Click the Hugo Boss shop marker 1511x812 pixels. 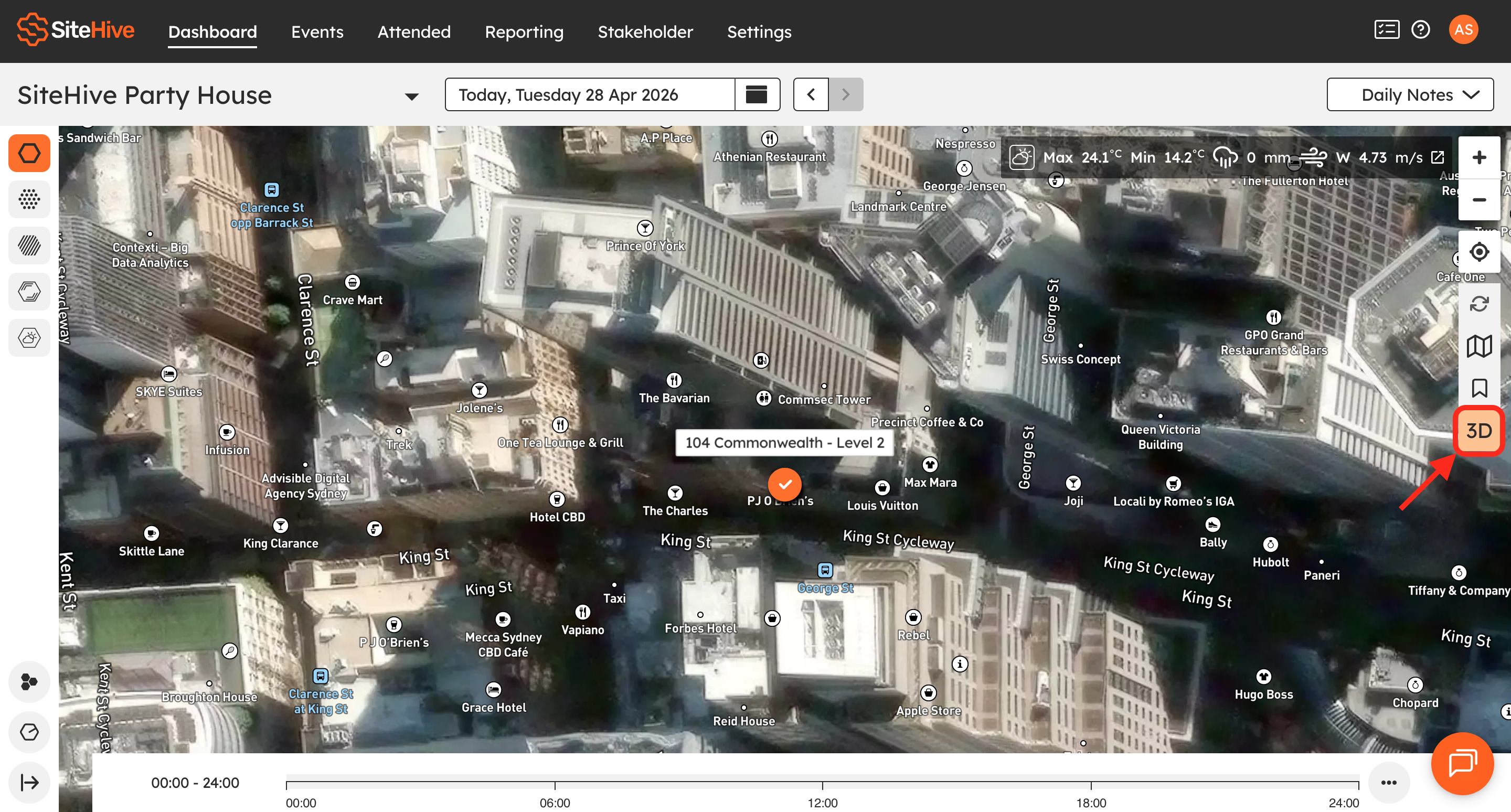click(1263, 677)
